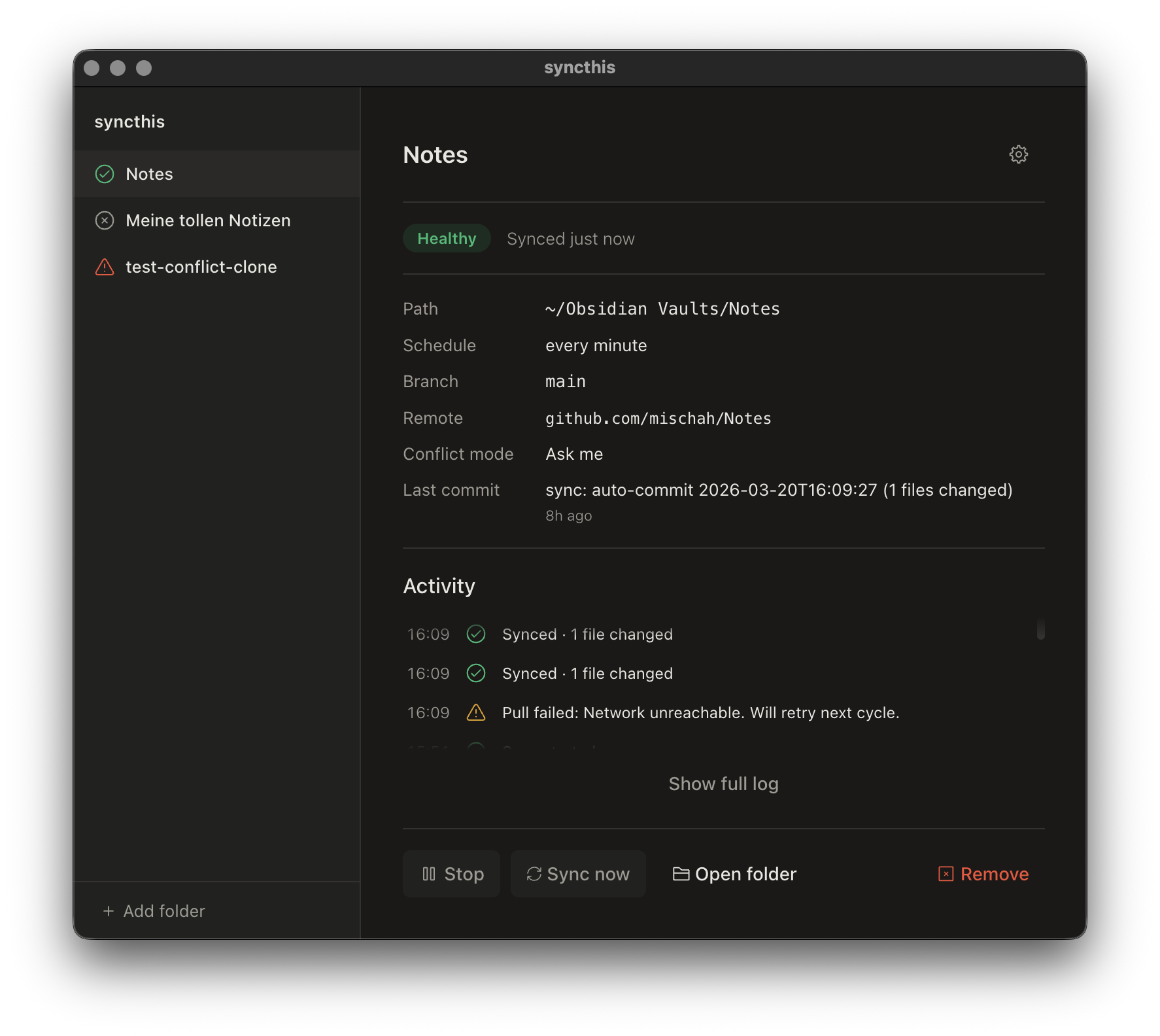
Task: Click the warning icon beside test-conflict-clone
Action: 105,267
